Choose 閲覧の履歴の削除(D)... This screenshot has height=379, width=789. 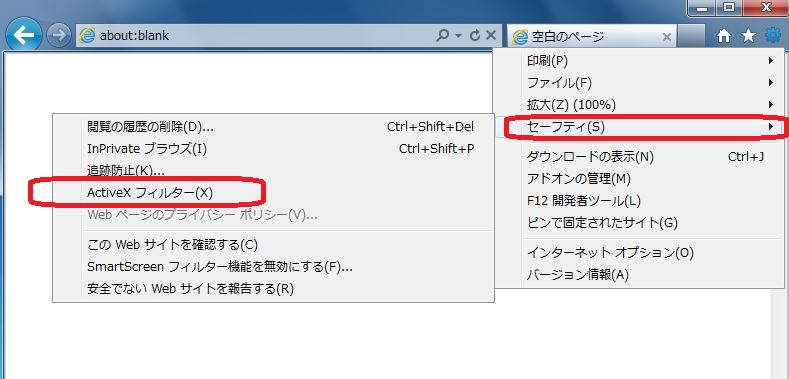point(273,127)
